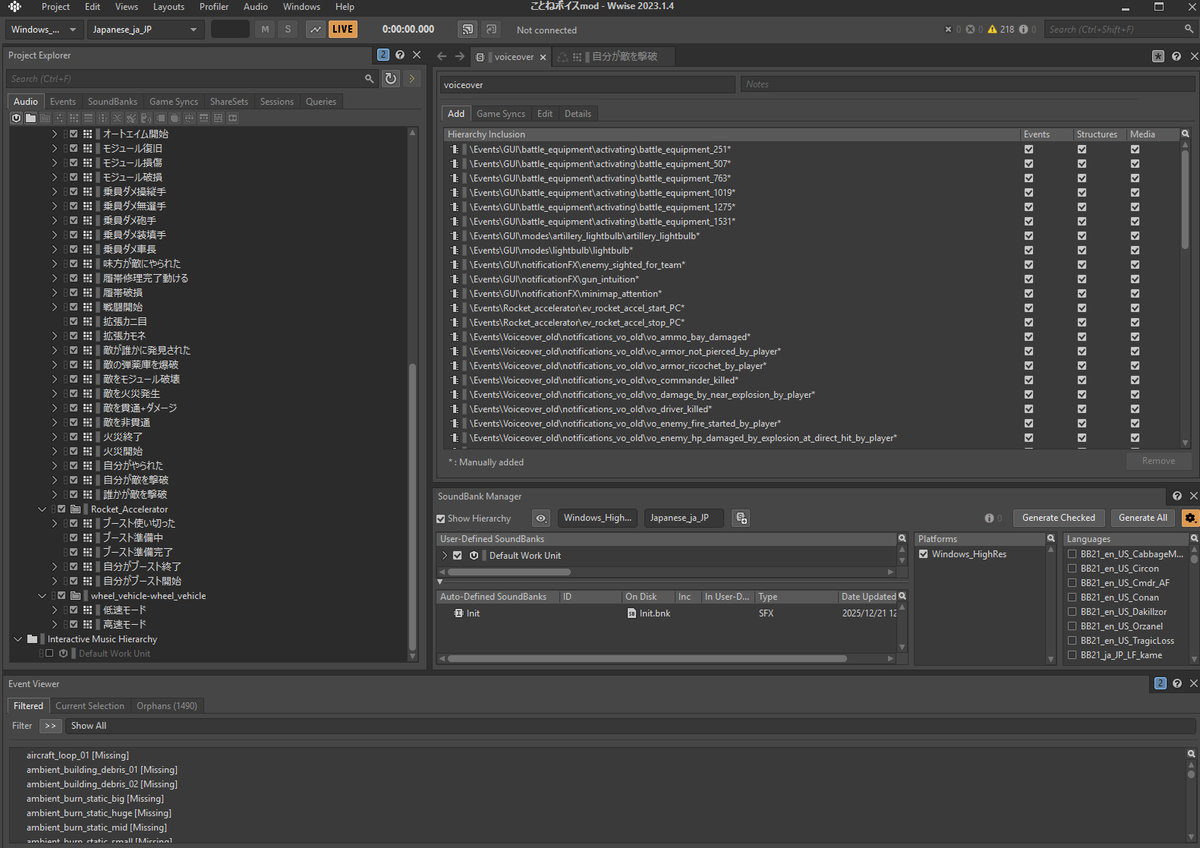Viewport: 1200px width, 848px height.
Task: Click the forward arrow beside the voiceover tab
Action: point(460,56)
